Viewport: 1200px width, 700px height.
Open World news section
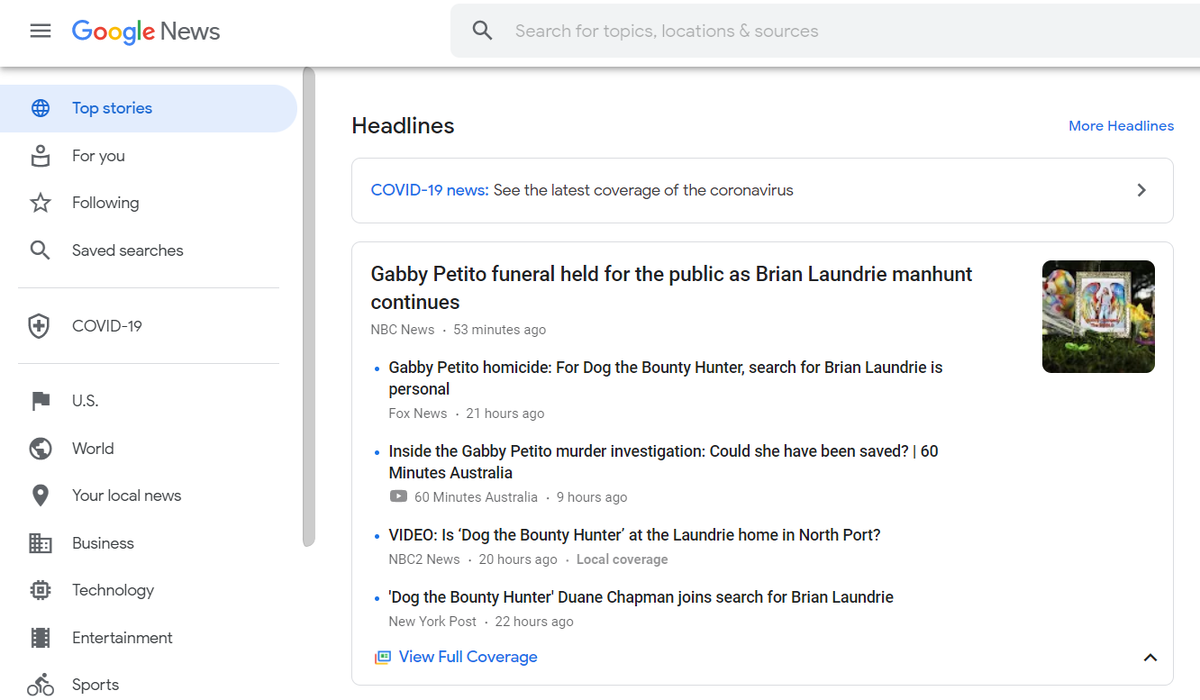(148, 448)
